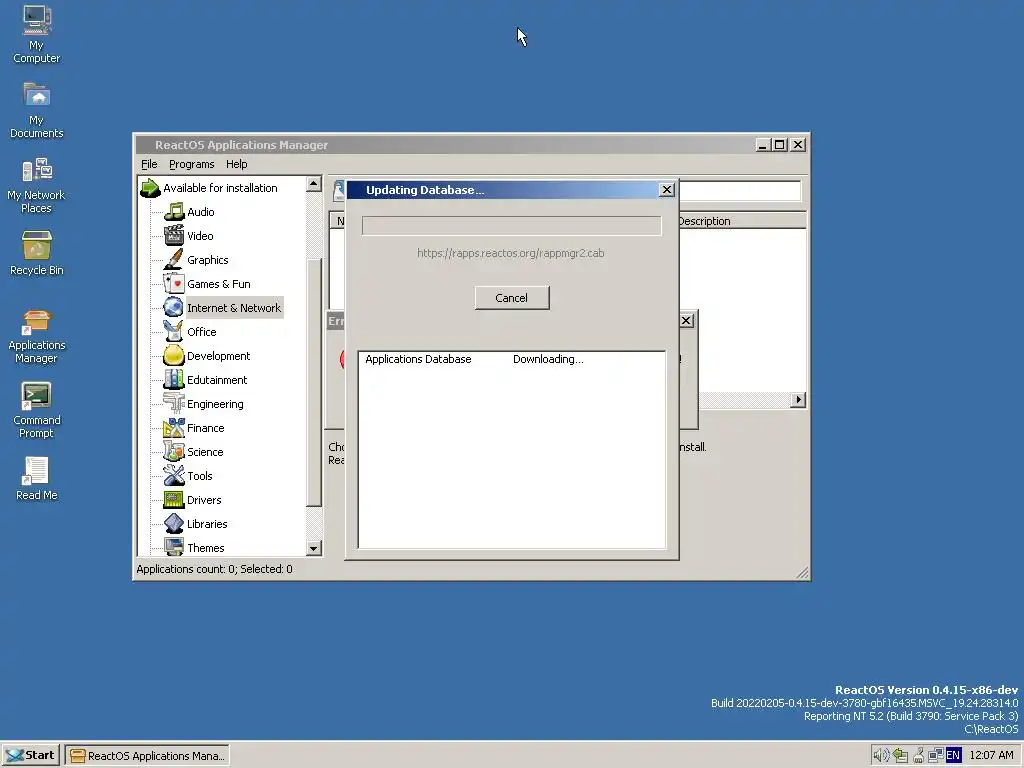Viewport: 1024px width, 768px height.
Task: Select the Engineering category icon
Action: (174, 404)
